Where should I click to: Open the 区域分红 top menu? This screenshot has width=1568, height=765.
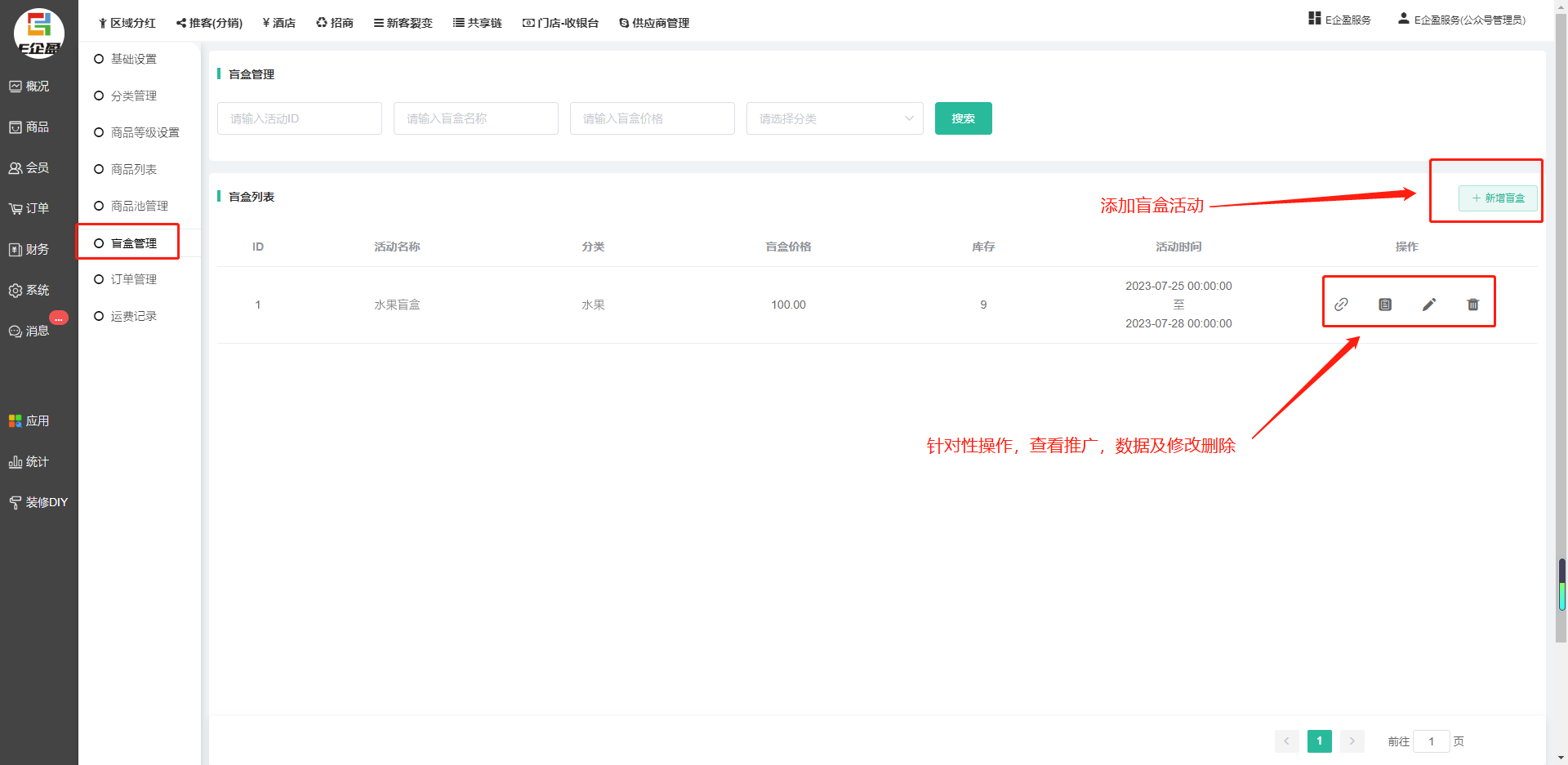(x=127, y=23)
